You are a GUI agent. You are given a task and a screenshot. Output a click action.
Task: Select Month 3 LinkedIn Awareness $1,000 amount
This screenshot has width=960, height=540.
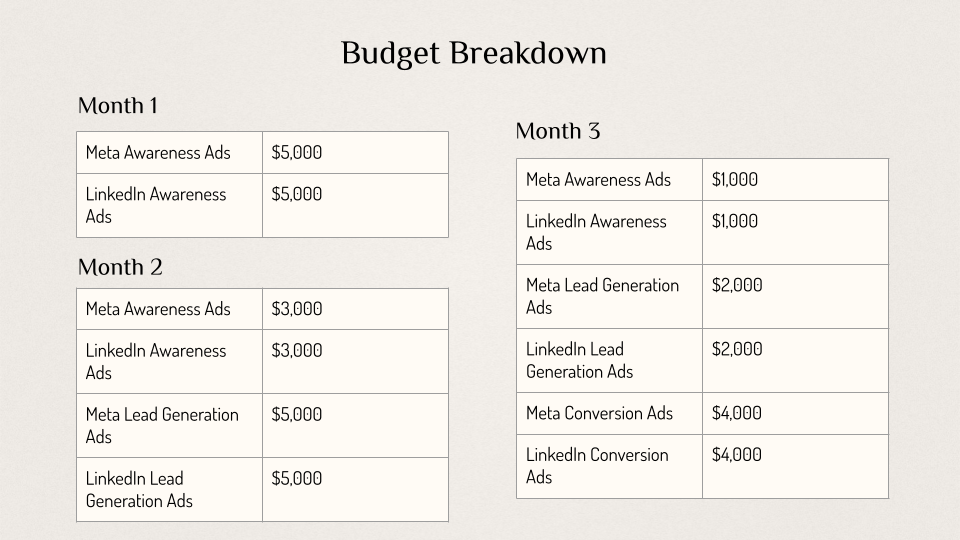click(x=735, y=222)
